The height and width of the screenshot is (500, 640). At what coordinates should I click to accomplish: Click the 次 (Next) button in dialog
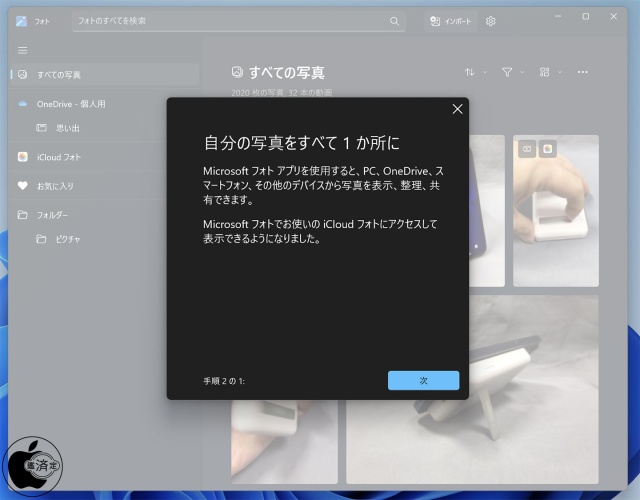(423, 380)
